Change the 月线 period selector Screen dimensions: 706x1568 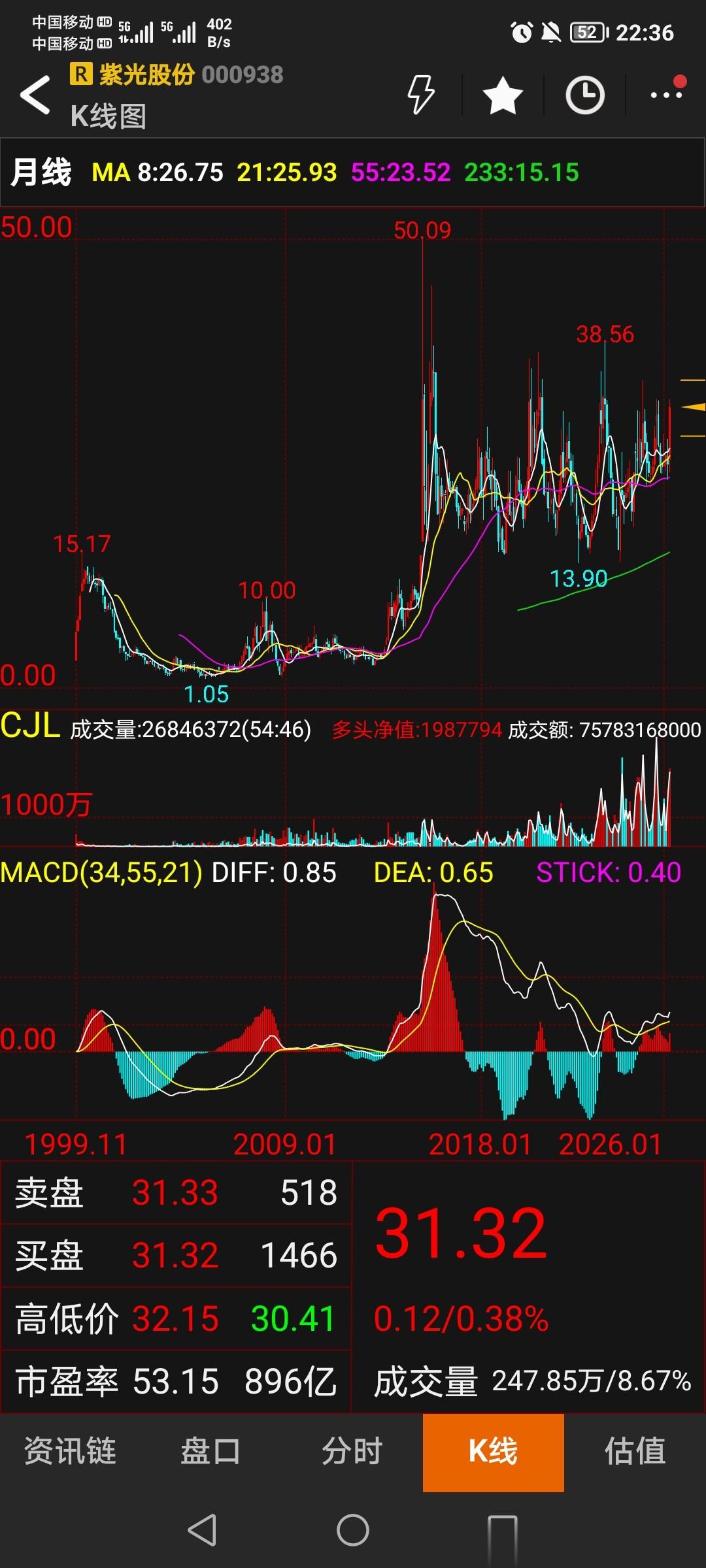[41, 172]
